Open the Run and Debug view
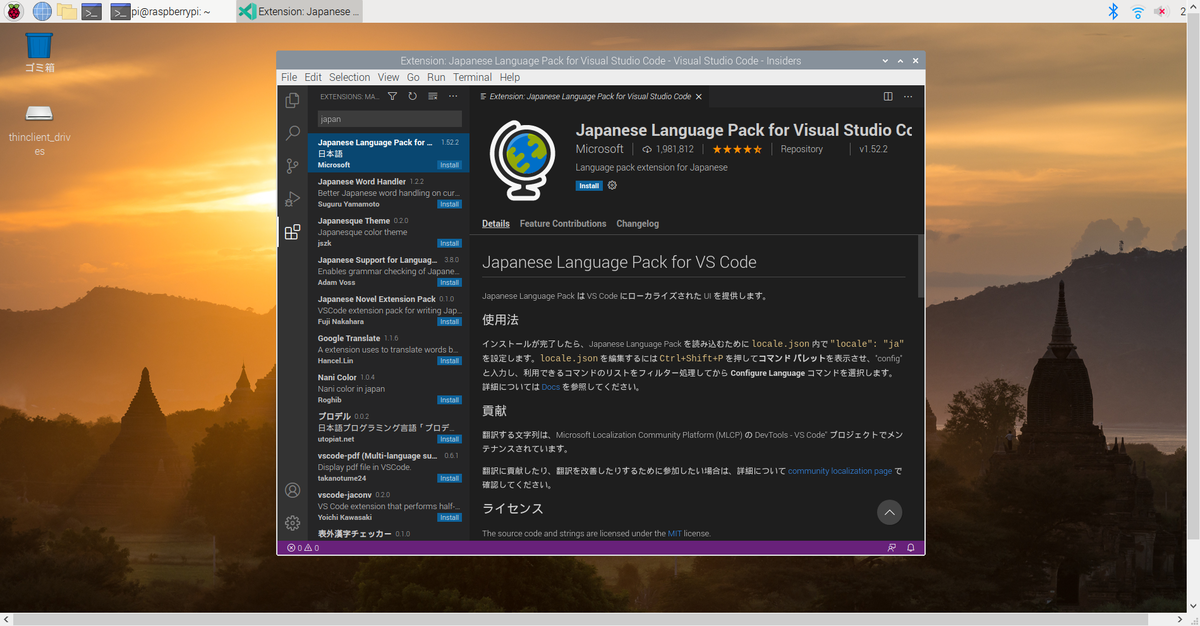This screenshot has height=626, width=1200. point(292,199)
